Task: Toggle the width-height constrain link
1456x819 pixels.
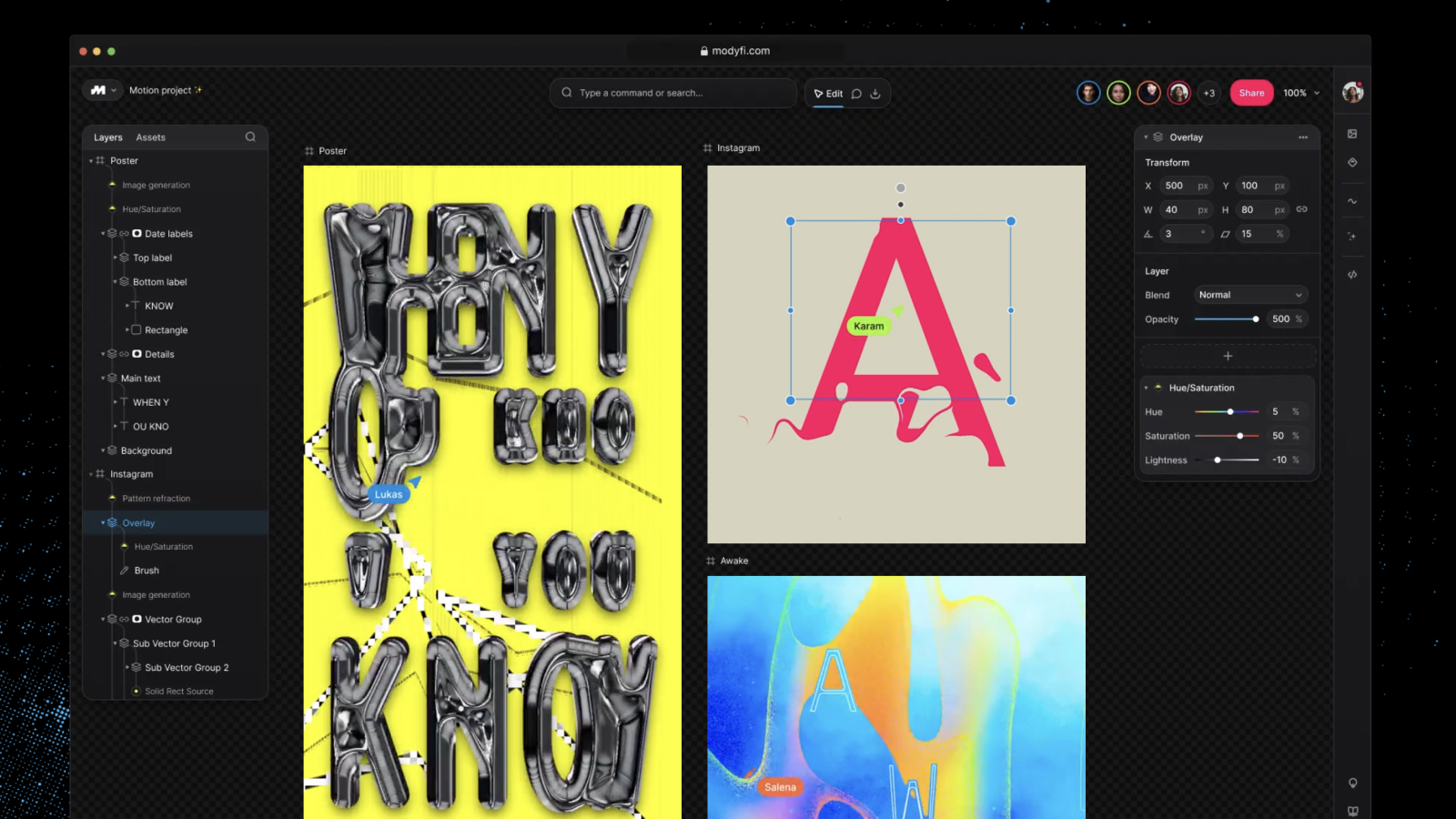Action: tap(1302, 209)
